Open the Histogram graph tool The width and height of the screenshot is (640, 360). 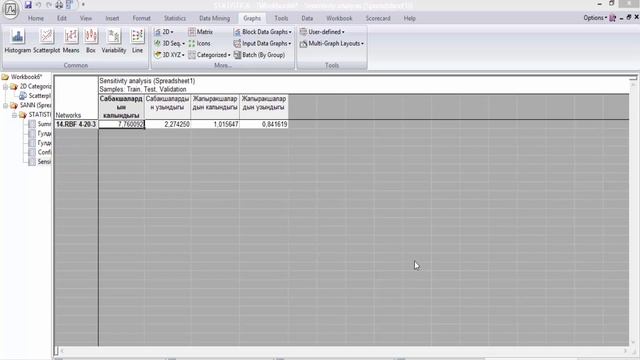click(x=18, y=41)
